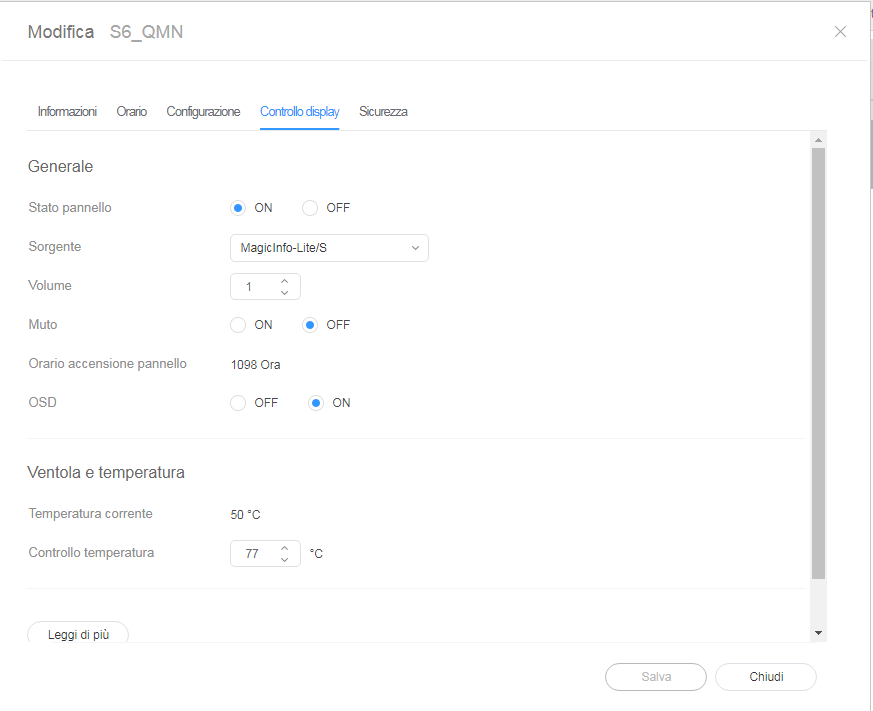The image size is (873, 711).
Task: Raise Controllo temperatura with up arrow
Action: click(x=284, y=547)
